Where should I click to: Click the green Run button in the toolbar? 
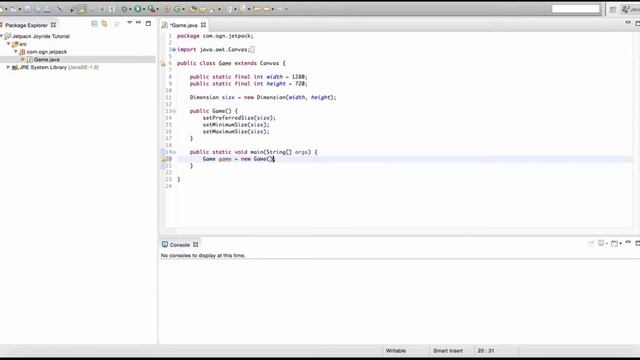pos(138,9)
